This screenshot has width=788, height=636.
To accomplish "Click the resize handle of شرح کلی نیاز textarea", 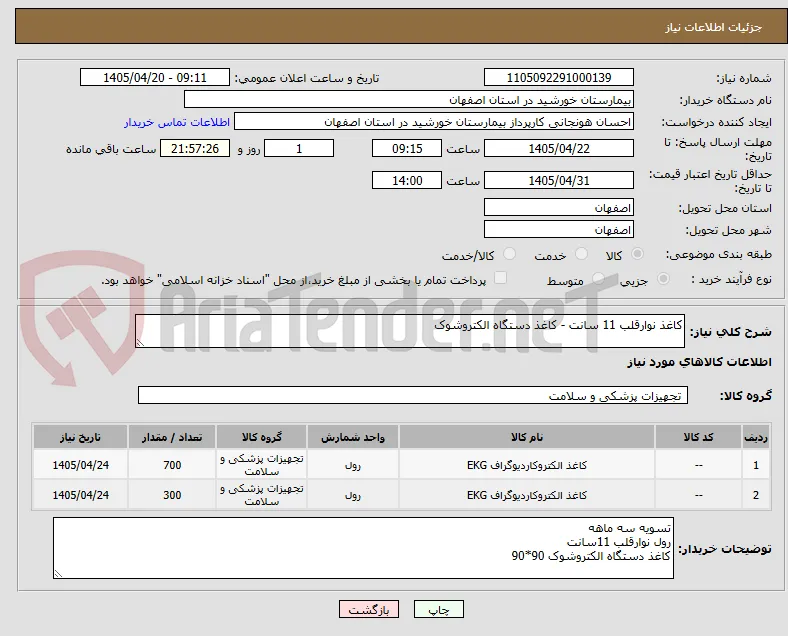I will pos(140,343).
